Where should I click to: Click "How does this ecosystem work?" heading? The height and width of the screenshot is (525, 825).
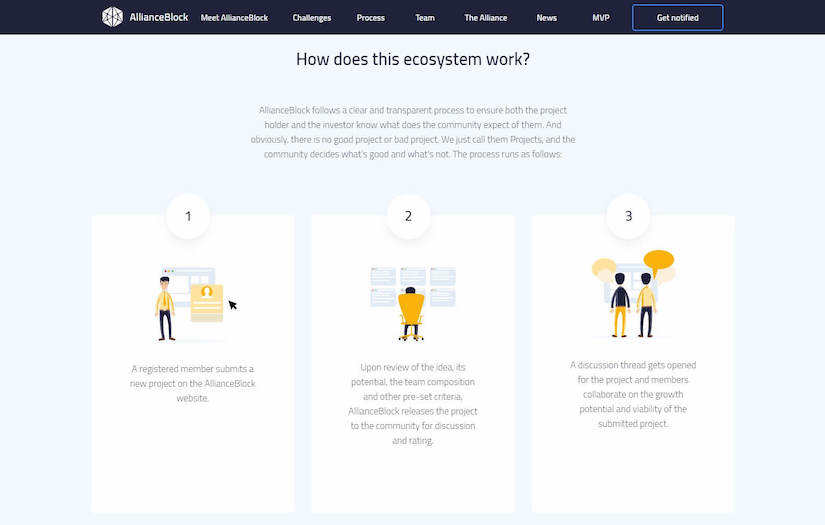point(412,59)
